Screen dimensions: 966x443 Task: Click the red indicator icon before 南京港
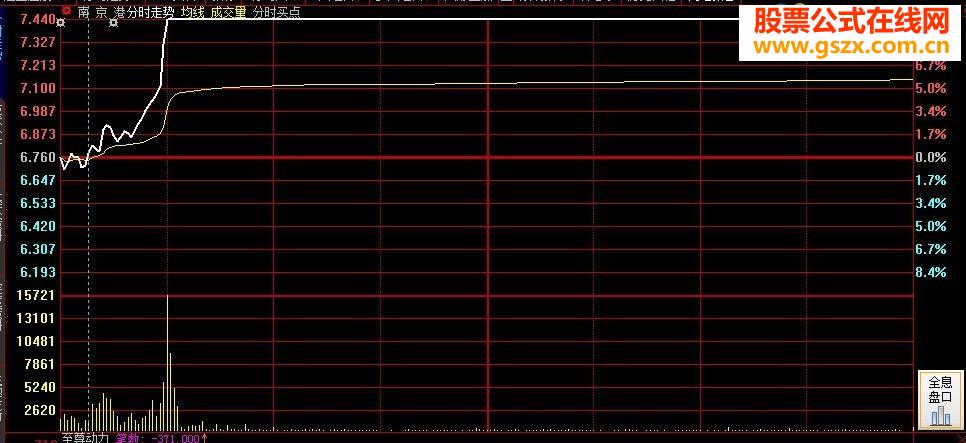(67, 12)
